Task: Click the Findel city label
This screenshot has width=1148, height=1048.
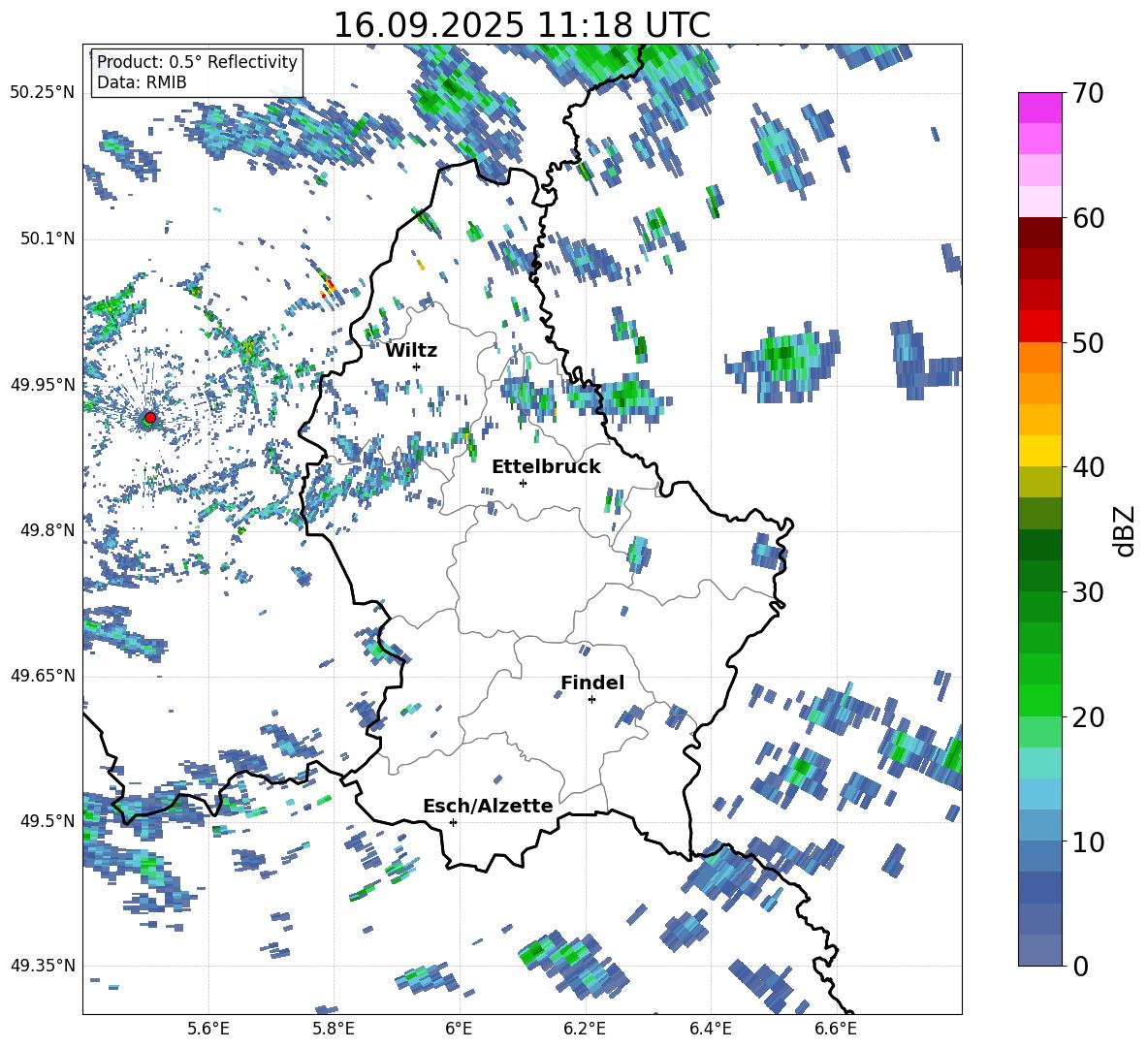Action: (592, 683)
